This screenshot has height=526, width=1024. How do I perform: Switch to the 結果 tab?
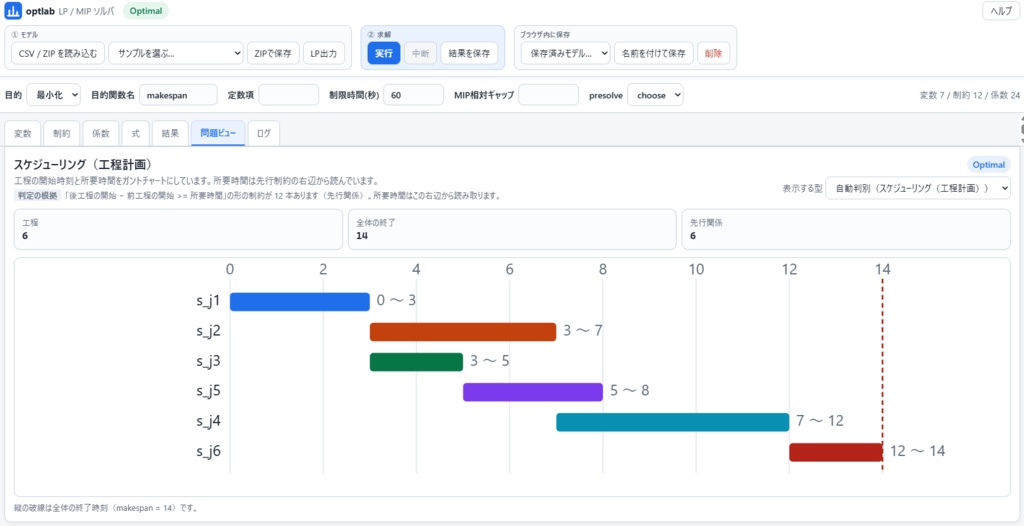point(170,133)
